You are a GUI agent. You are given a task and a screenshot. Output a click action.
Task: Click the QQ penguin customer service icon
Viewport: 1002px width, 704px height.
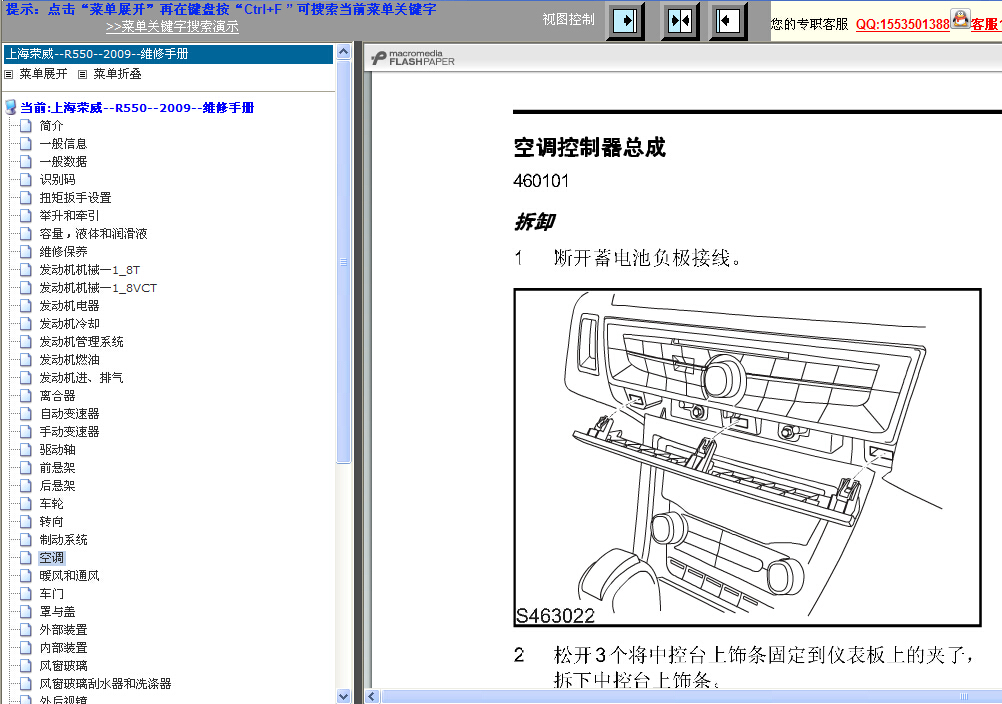point(960,19)
